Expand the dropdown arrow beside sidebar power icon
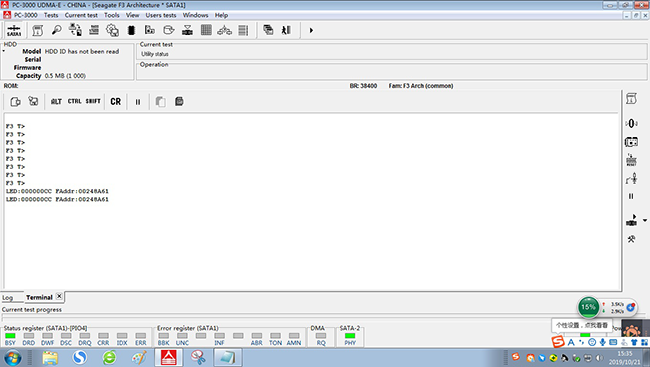Viewport: 650px width, 367px height. [x=645, y=221]
